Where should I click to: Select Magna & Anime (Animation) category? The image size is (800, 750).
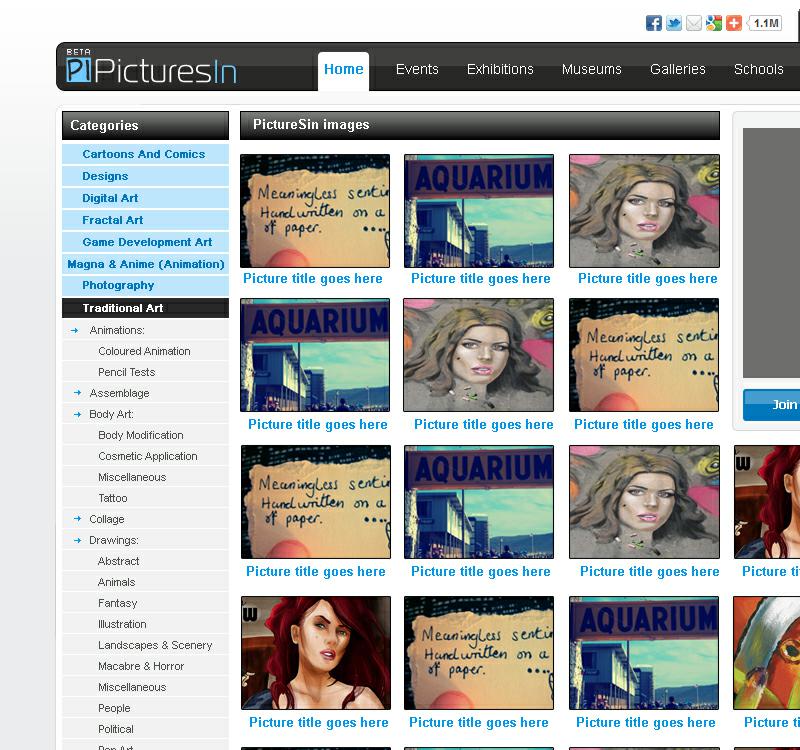pos(145,264)
